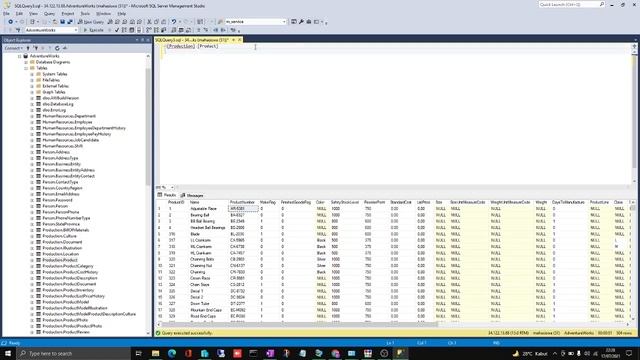
Task: Click the Open File folder icon
Action: [x=55, y=22]
